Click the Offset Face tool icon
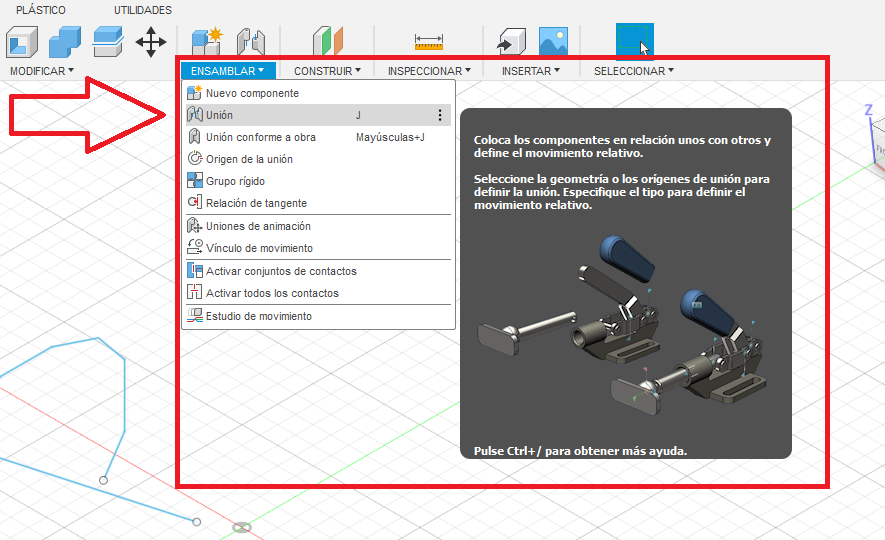 click(108, 42)
